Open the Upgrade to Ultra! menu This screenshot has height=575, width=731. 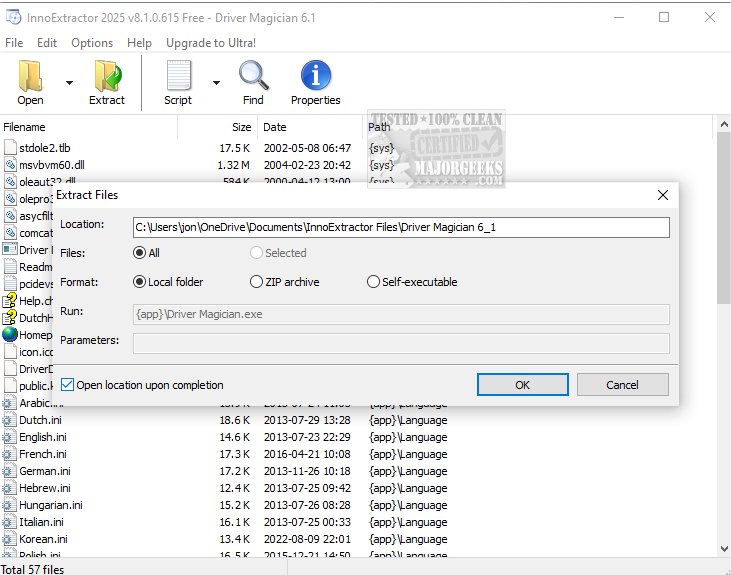pyautogui.click(x=211, y=43)
